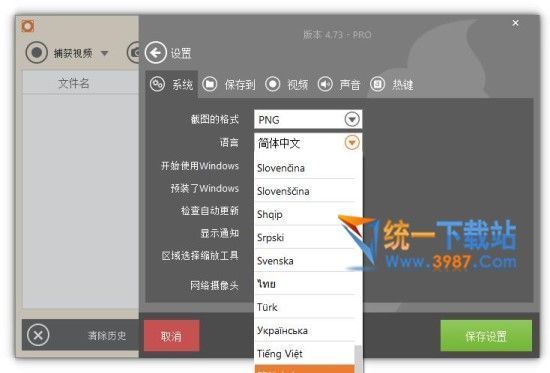
Task: Pick ไทย in the language list
Action: [x=305, y=284]
